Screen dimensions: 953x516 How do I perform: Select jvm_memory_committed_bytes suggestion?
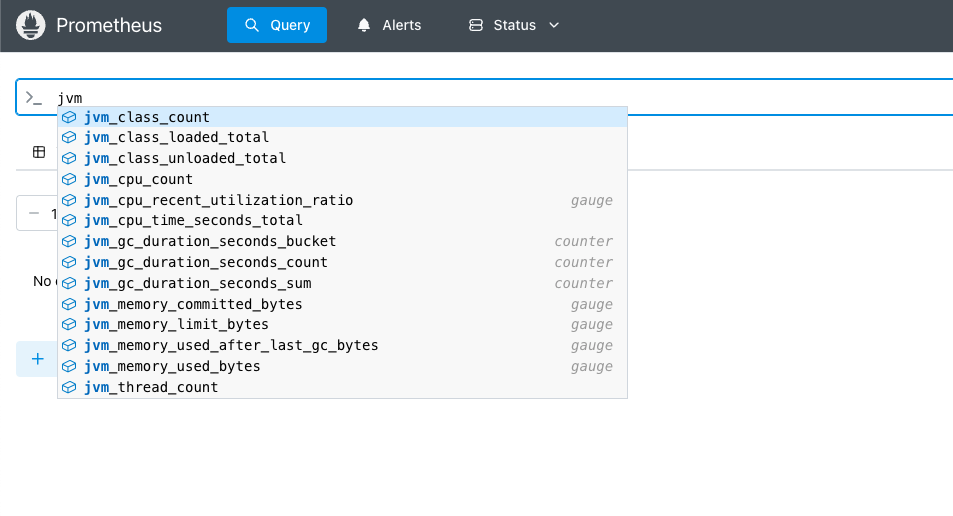tap(342, 304)
